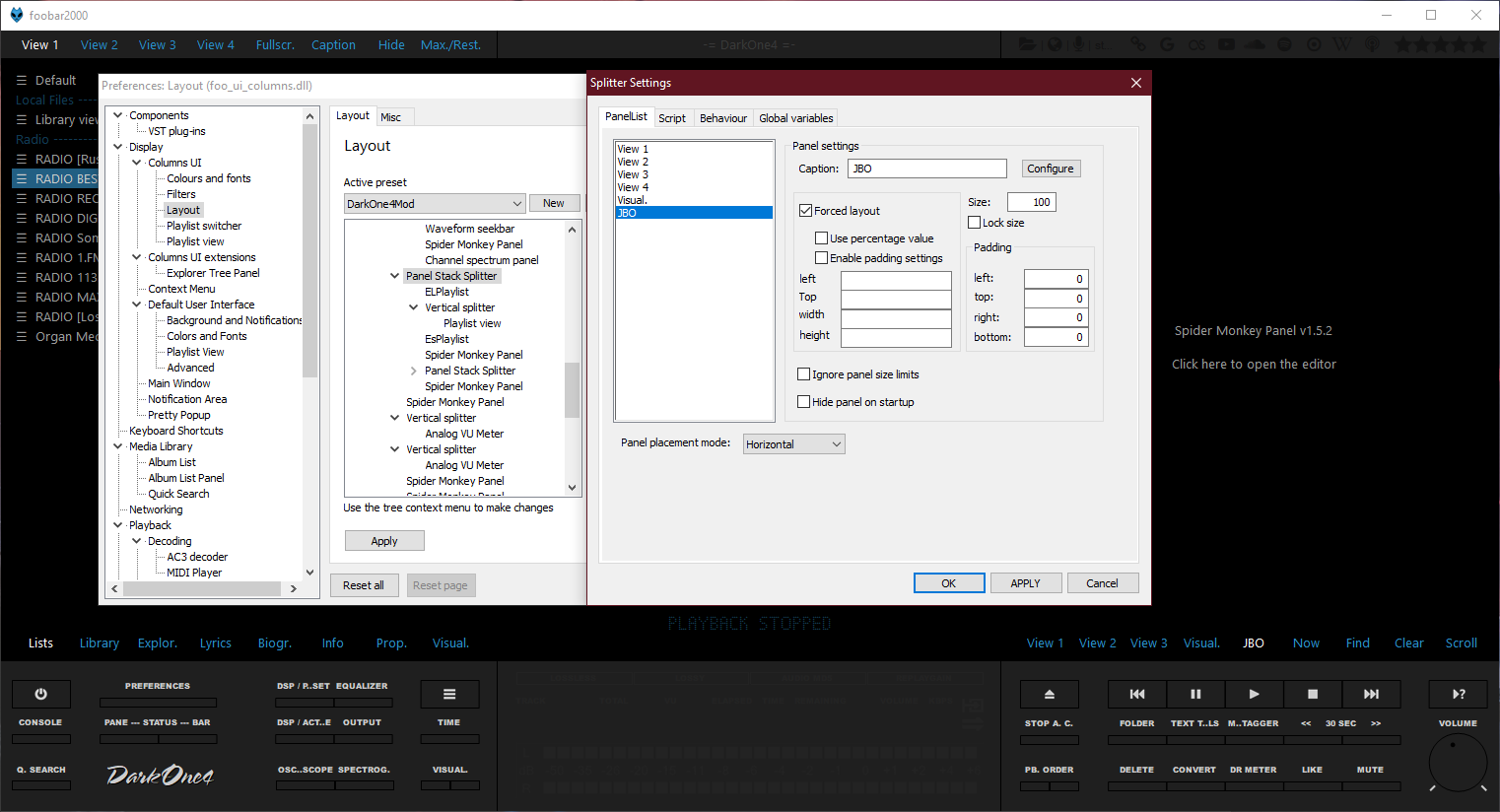Click the Pause playback icon
The height and width of the screenshot is (812, 1500).
pyautogui.click(x=1195, y=694)
